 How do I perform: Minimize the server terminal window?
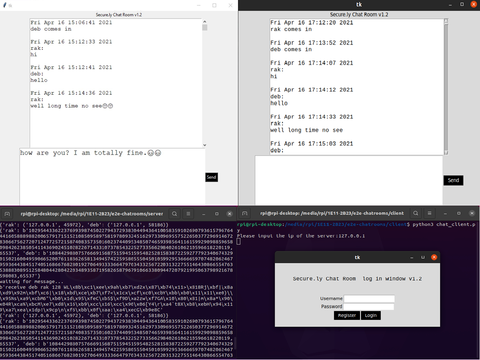pyautogui.click(x=204, y=214)
